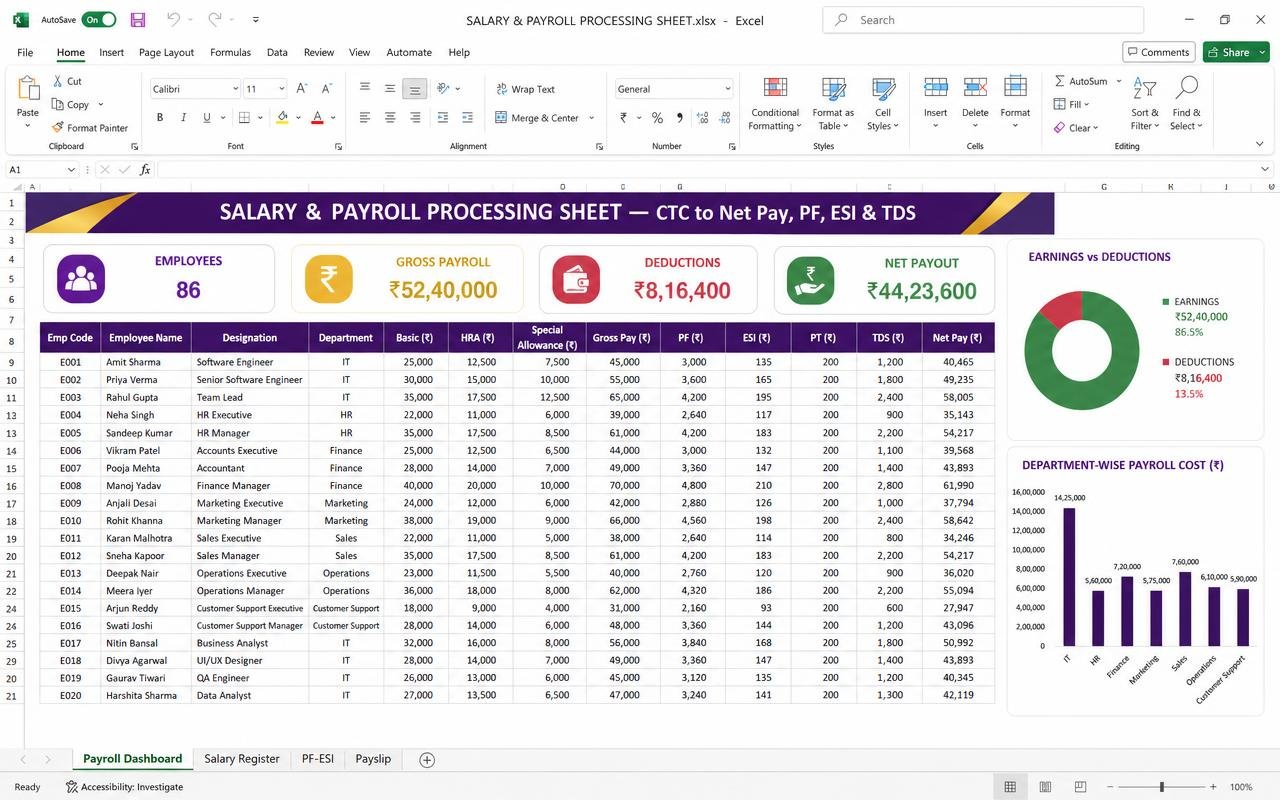Click the Comments button
Screen dimensions: 1280x800
tap(1159, 52)
